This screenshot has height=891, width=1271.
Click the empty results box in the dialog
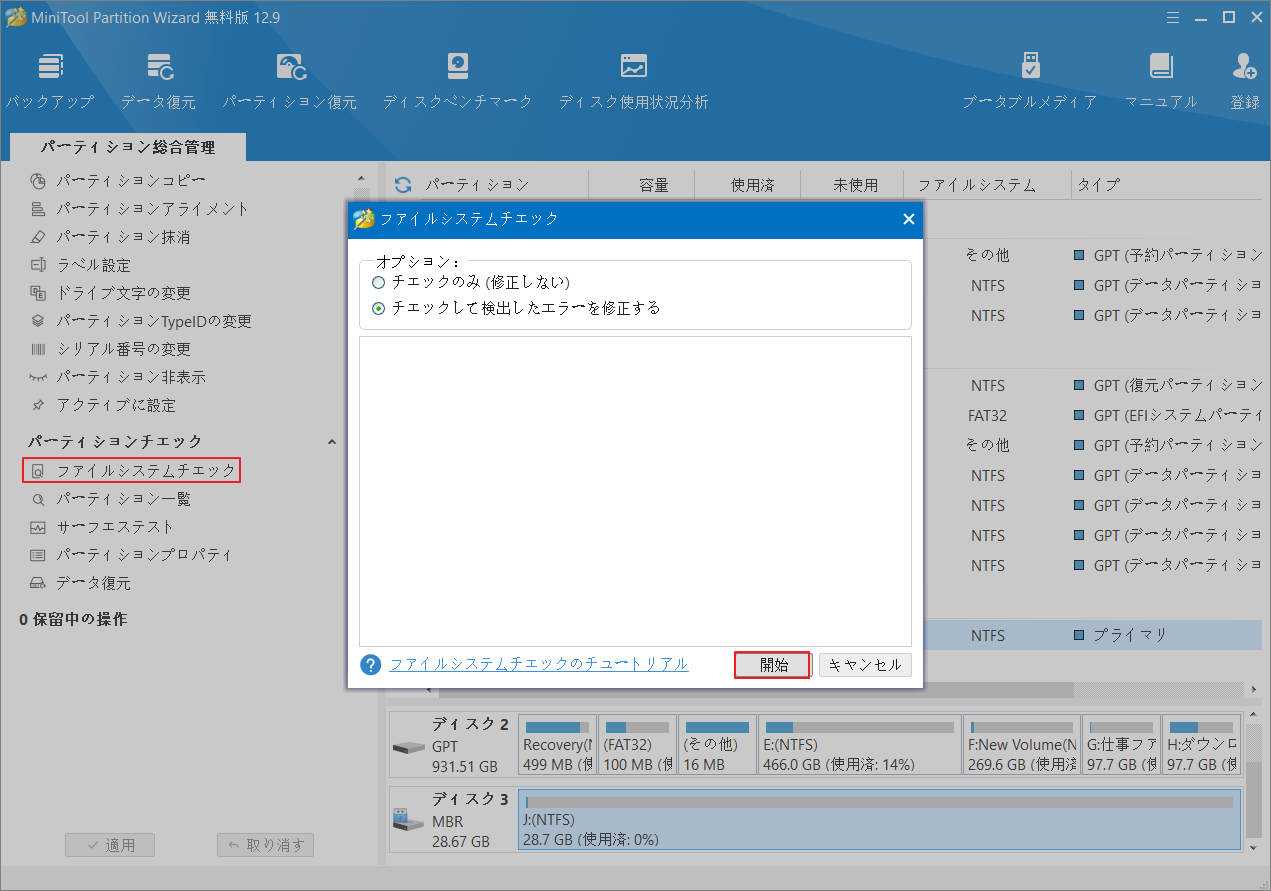(635, 491)
